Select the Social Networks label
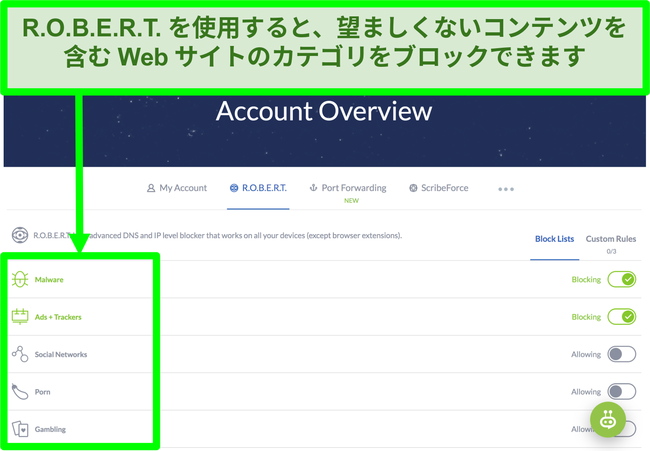The image size is (650, 451). (x=61, y=354)
